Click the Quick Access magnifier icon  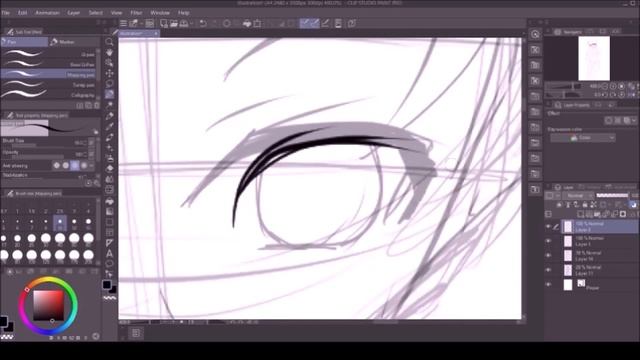(x=535, y=35)
